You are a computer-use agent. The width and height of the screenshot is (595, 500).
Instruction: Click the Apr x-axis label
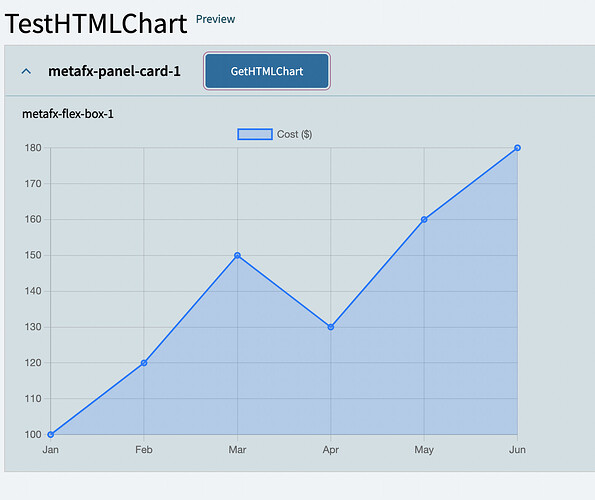point(331,450)
